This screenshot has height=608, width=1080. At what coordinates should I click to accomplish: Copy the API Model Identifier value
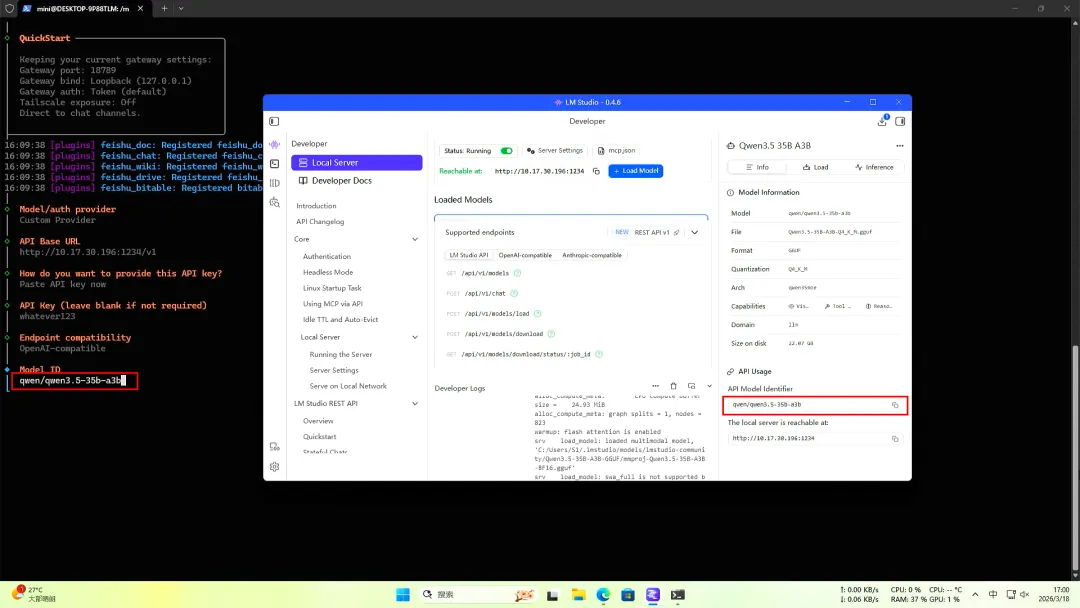[x=895, y=405]
